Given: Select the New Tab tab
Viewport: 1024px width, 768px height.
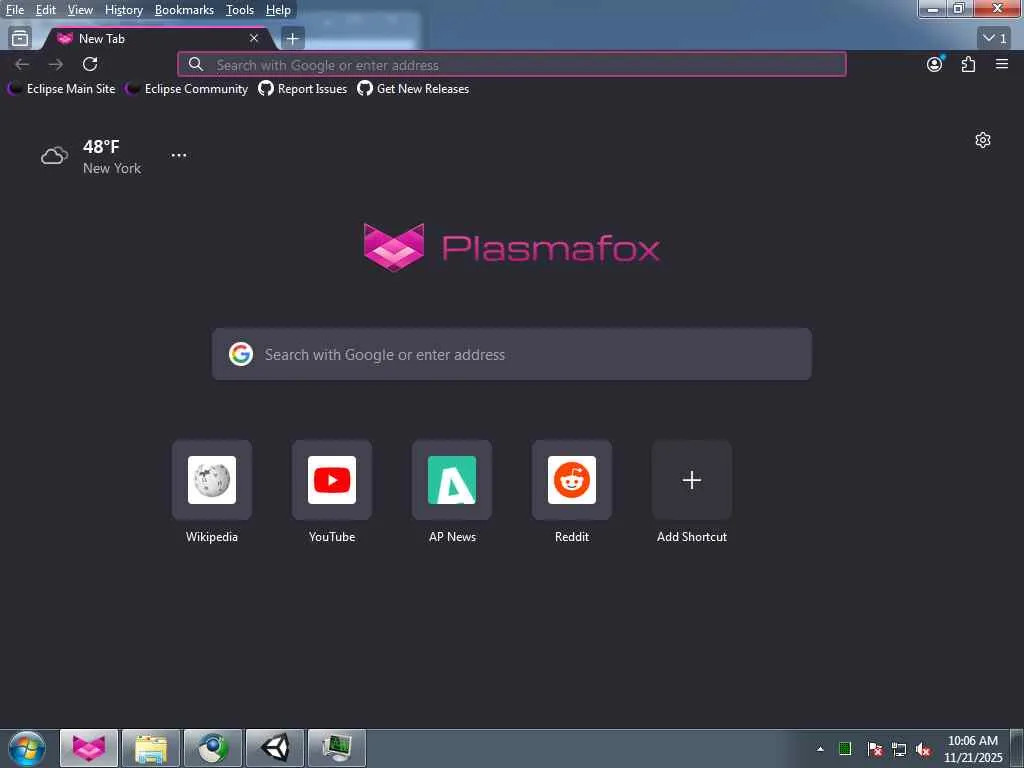Looking at the screenshot, I should [x=157, y=39].
